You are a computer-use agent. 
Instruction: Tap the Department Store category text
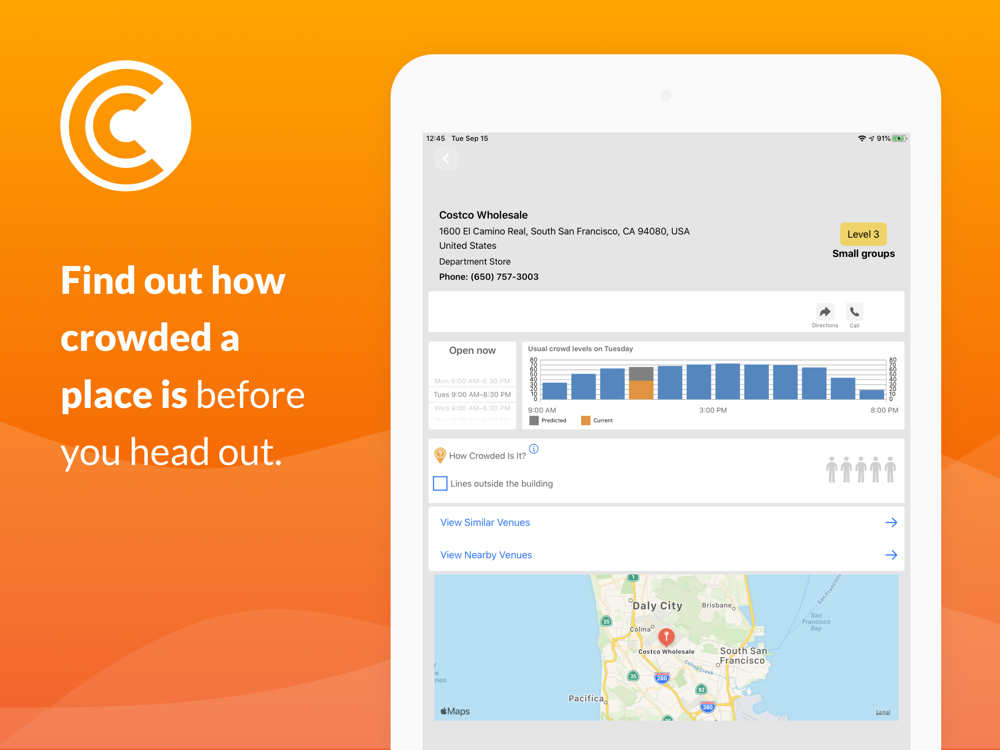pos(474,261)
